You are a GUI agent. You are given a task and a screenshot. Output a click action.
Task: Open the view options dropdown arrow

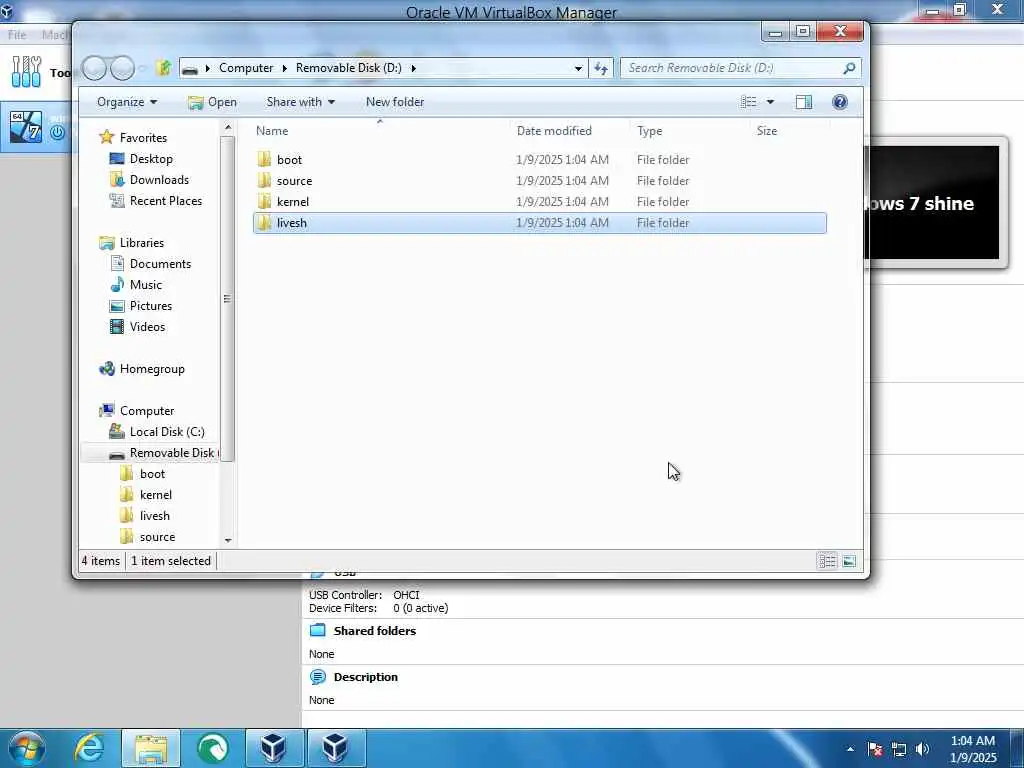coord(771,102)
